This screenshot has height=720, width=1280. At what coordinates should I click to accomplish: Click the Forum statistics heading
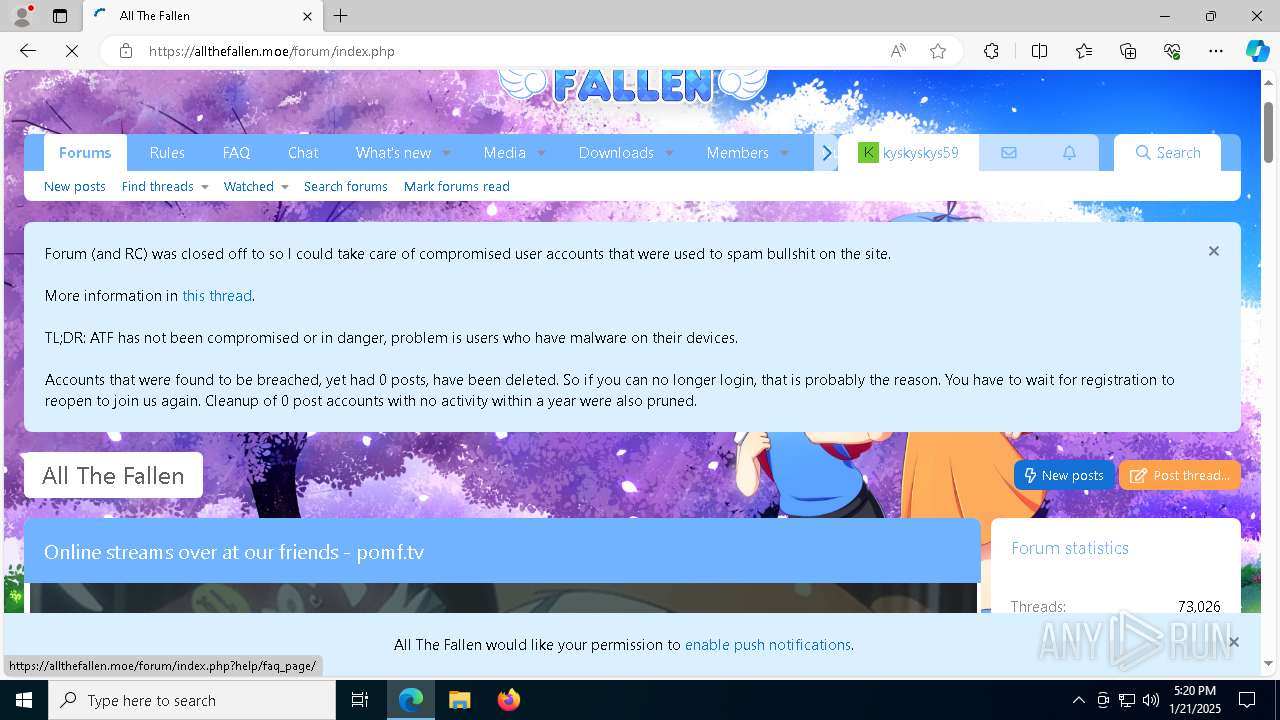coord(1070,548)
